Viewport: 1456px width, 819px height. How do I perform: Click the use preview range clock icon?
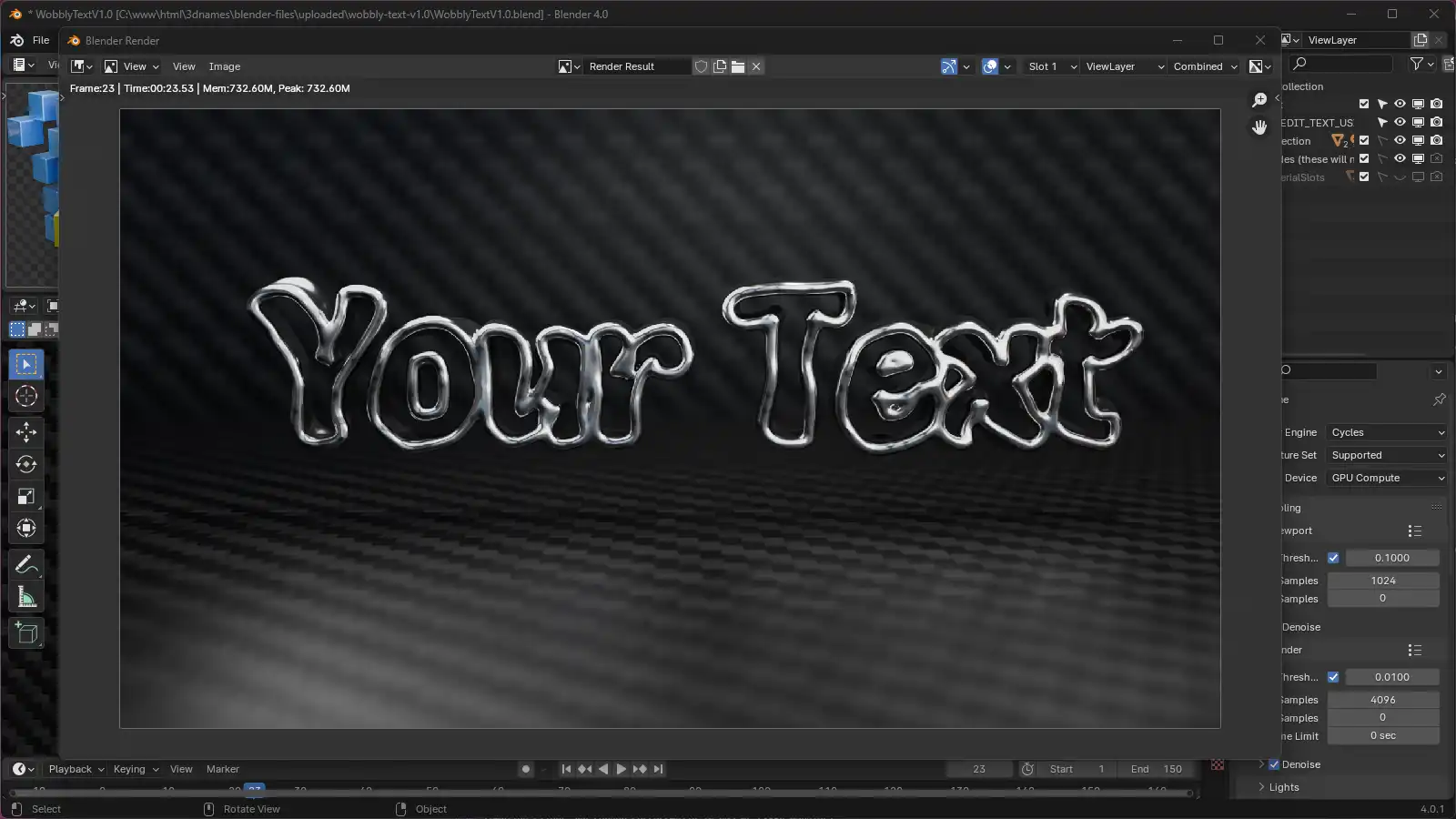[x=1027, y=769]
